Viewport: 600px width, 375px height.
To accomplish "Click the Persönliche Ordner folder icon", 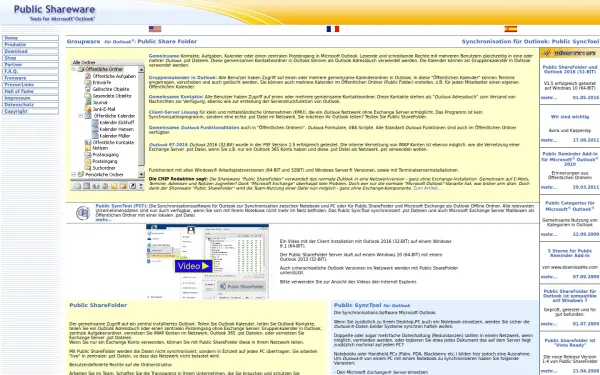I will pos(81,174).
